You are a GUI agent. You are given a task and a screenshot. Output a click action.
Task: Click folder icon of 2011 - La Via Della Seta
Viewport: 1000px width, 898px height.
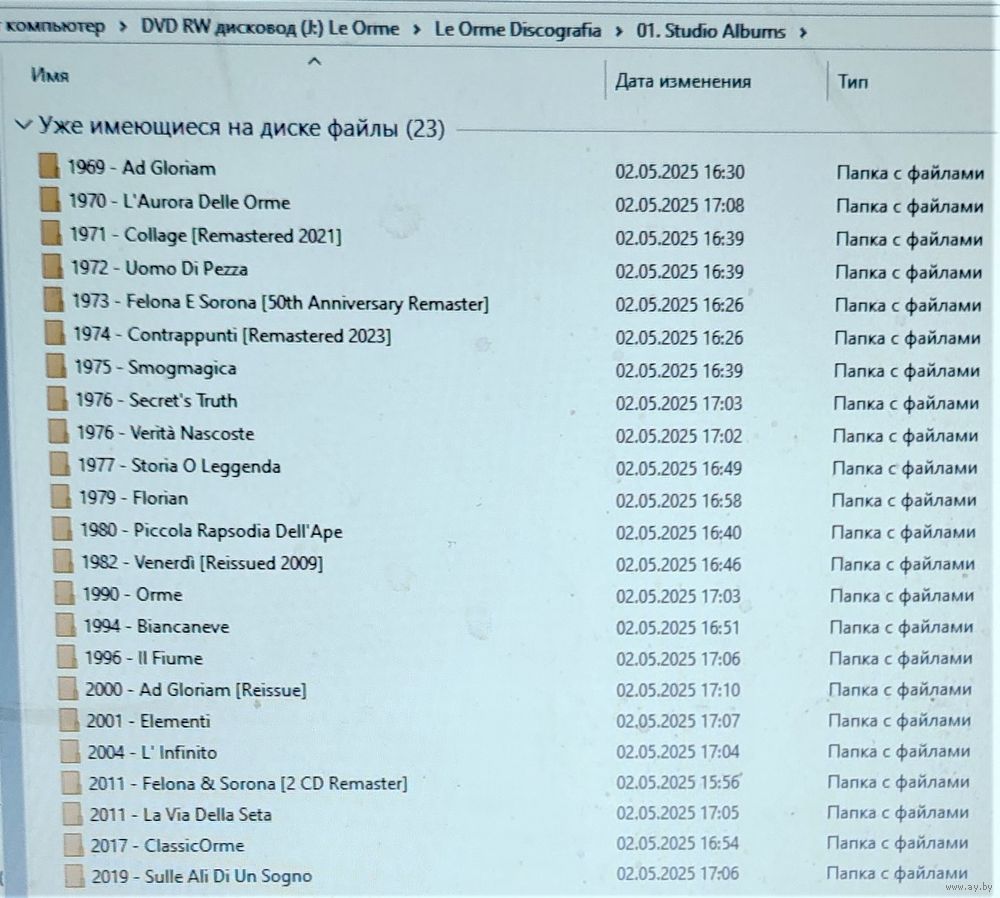pyautogui.click(x=73, y=813)
